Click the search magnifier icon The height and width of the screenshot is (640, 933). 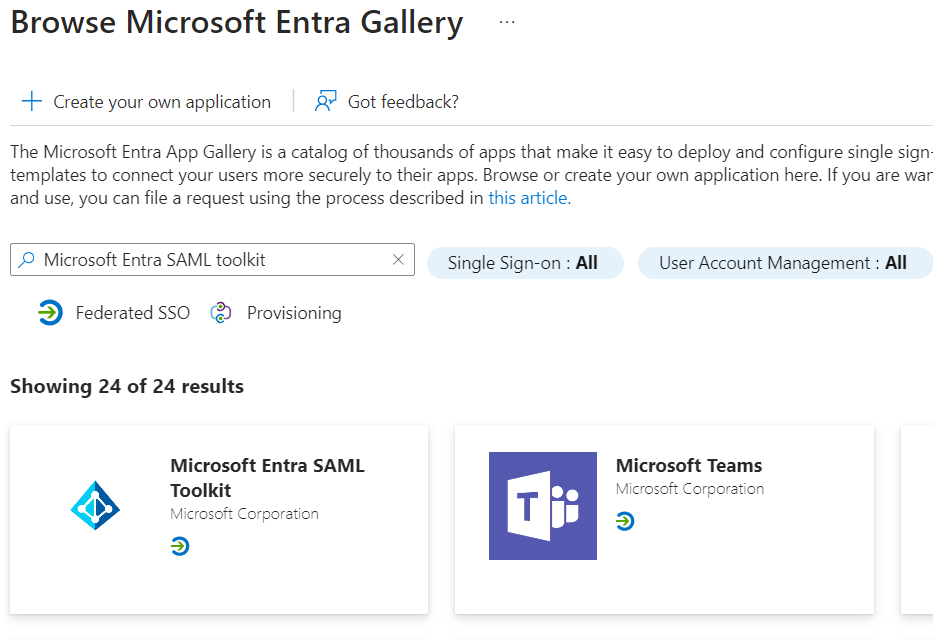[26, 260]
